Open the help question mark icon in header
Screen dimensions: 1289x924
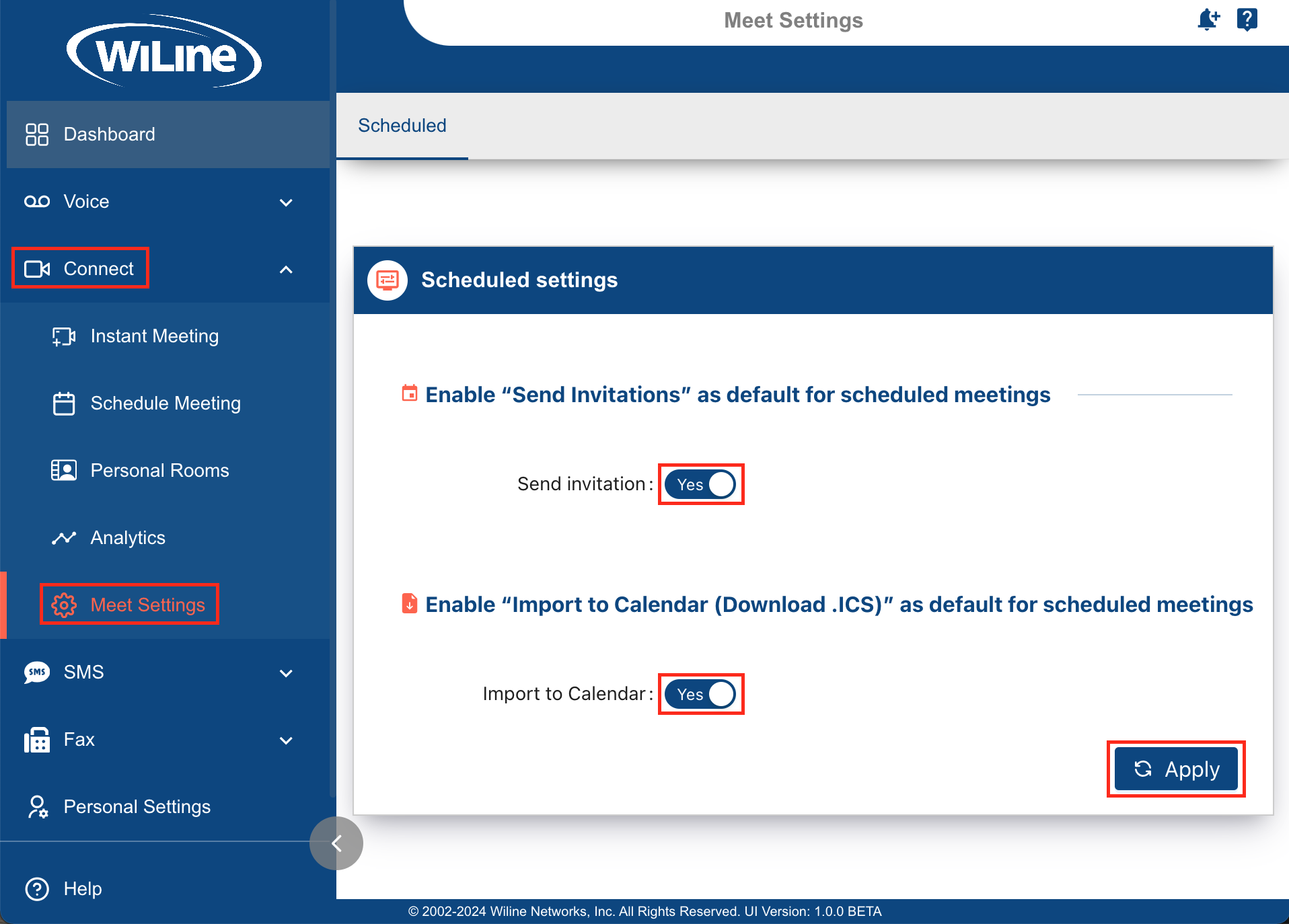pyautogui.click(x=1247, y=20)
